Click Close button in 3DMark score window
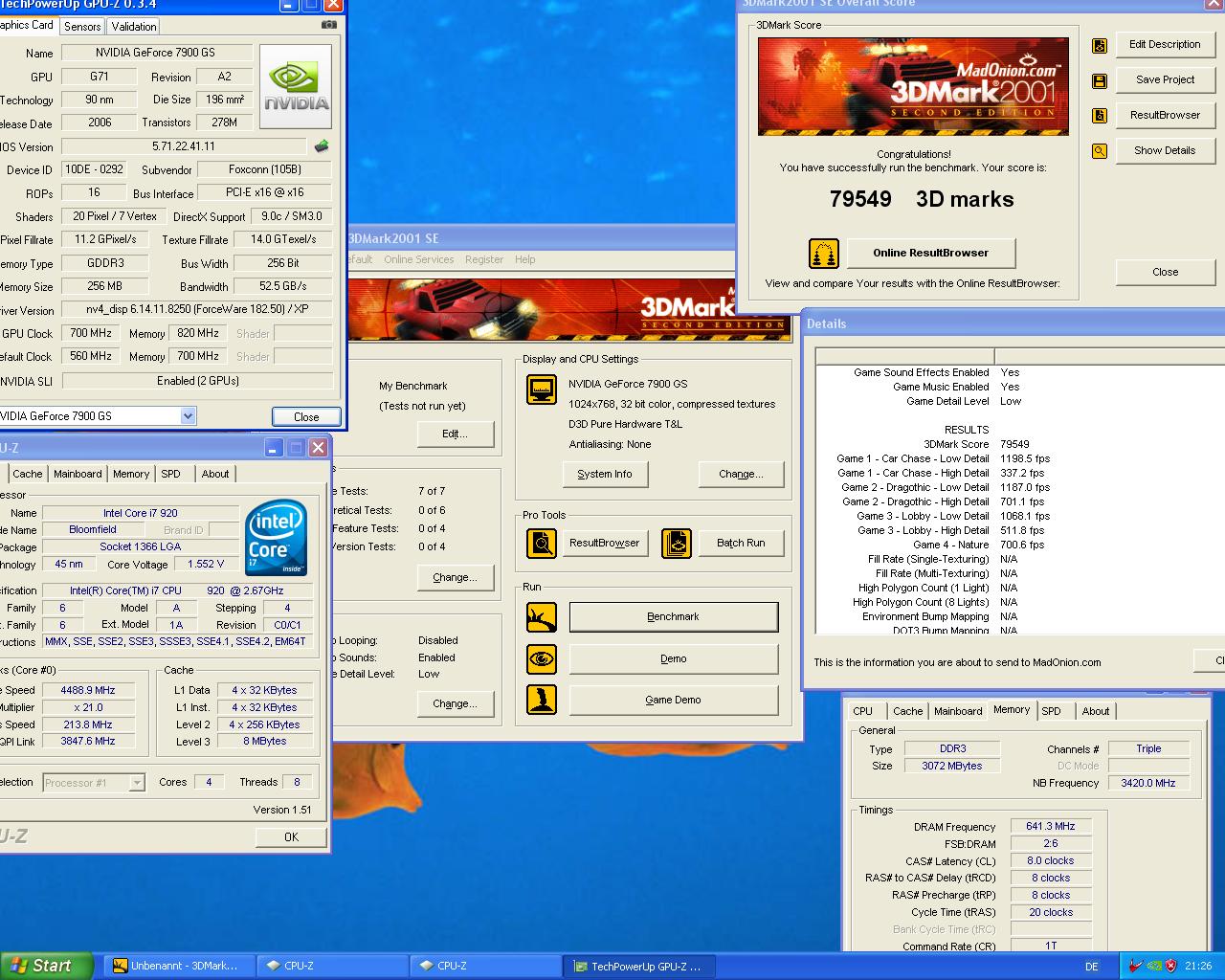1225x980 pixels. pos(1165,273)
